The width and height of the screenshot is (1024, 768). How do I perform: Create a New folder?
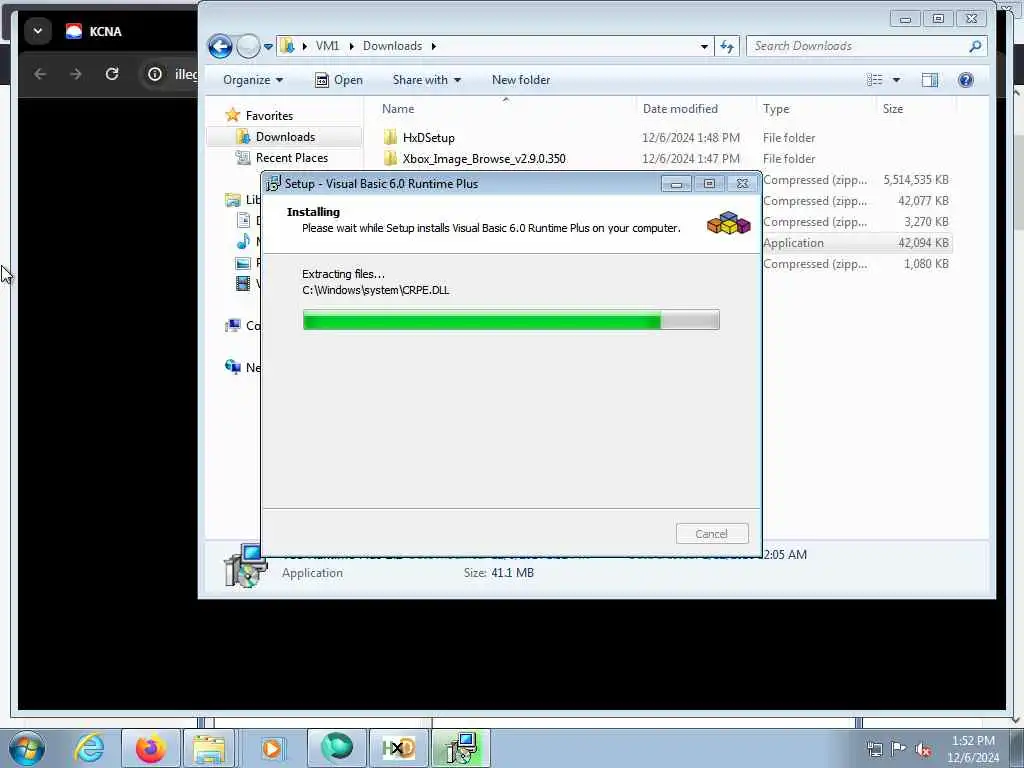520,80
